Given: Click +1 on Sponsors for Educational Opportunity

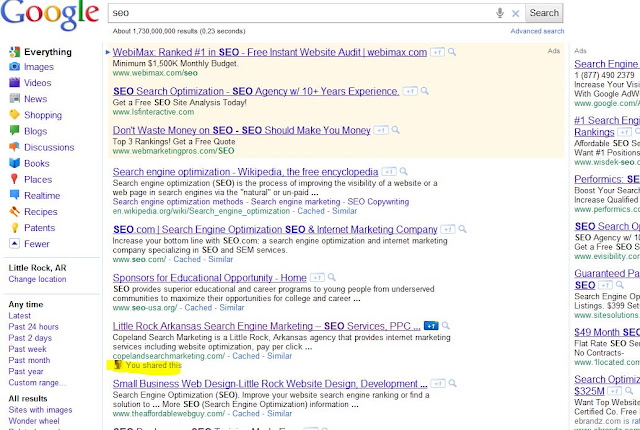Looking at the screenshot, I should click(317, 278).
